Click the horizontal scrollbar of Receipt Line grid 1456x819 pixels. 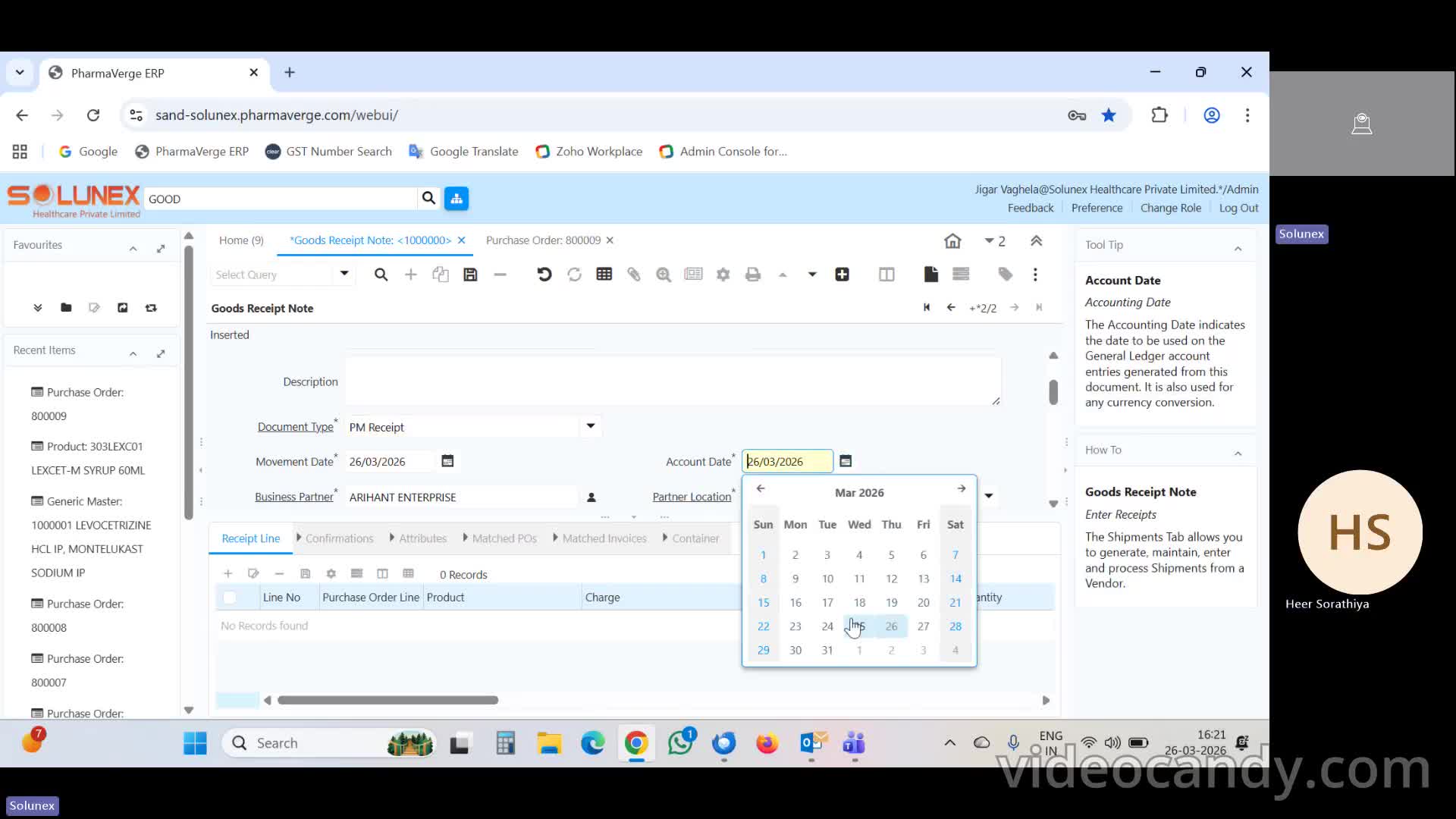click(x=388, y=700)
